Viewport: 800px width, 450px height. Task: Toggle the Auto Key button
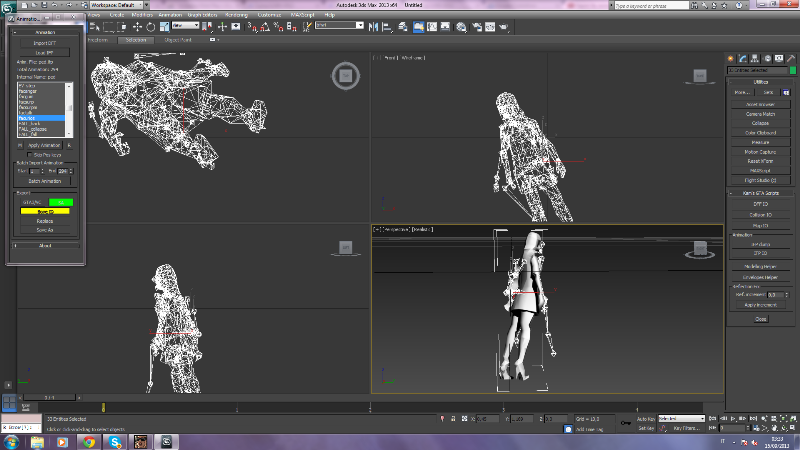click(645, 419)
